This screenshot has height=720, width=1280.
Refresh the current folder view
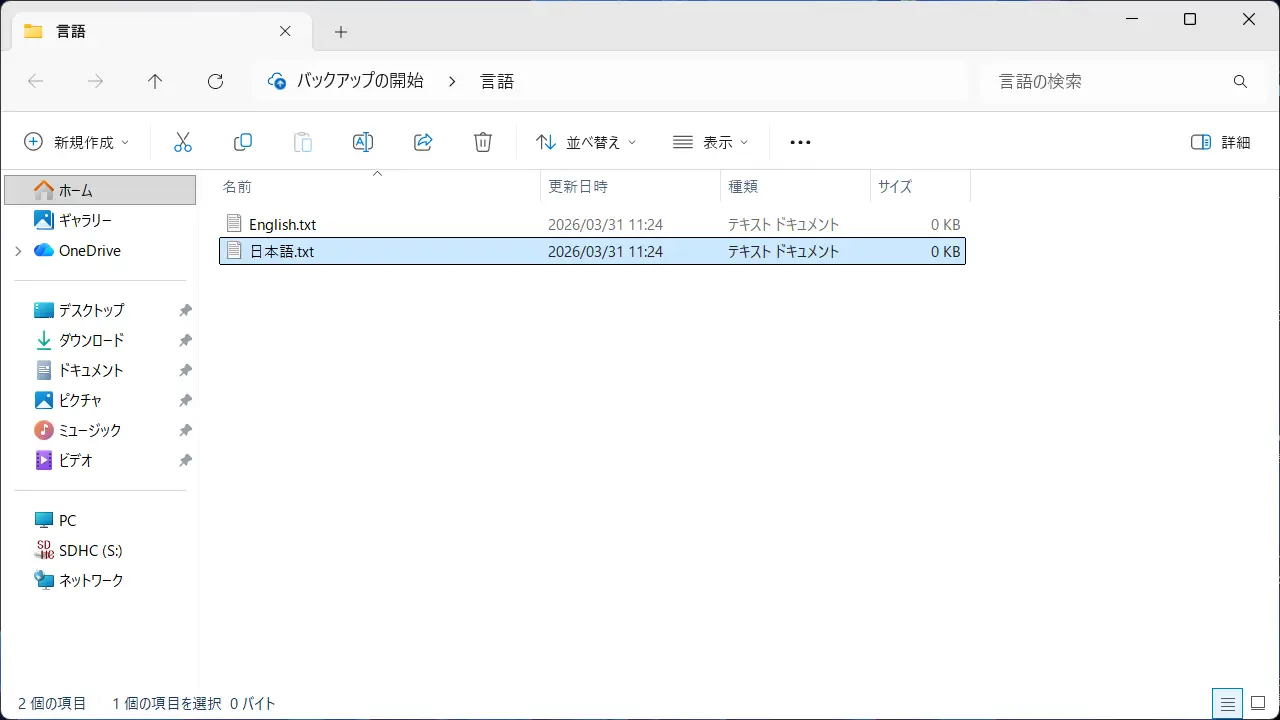click(x=215, y=82)
